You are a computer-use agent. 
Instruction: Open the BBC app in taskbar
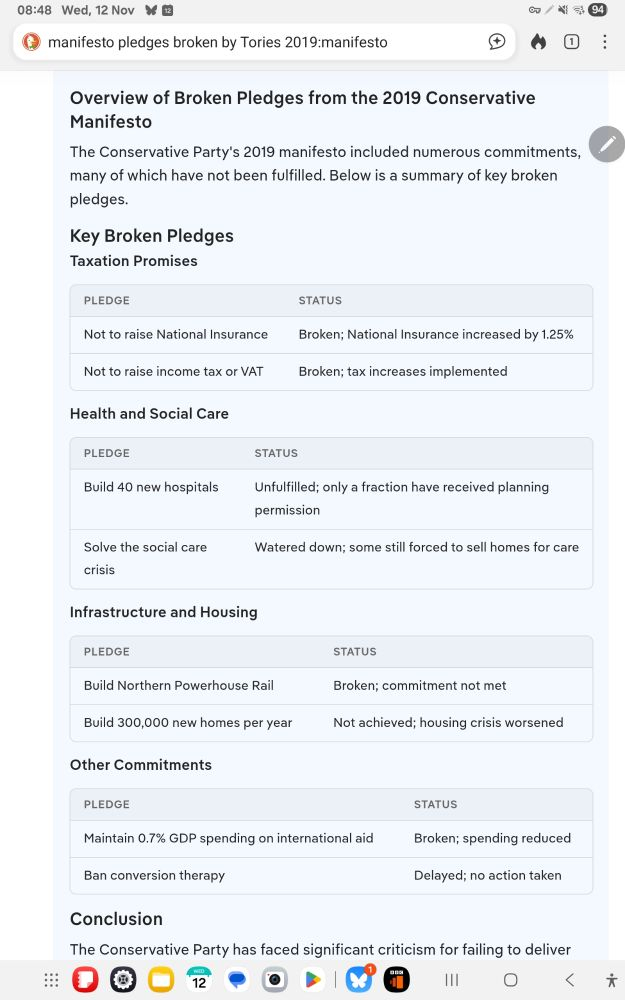click(397, 980)
